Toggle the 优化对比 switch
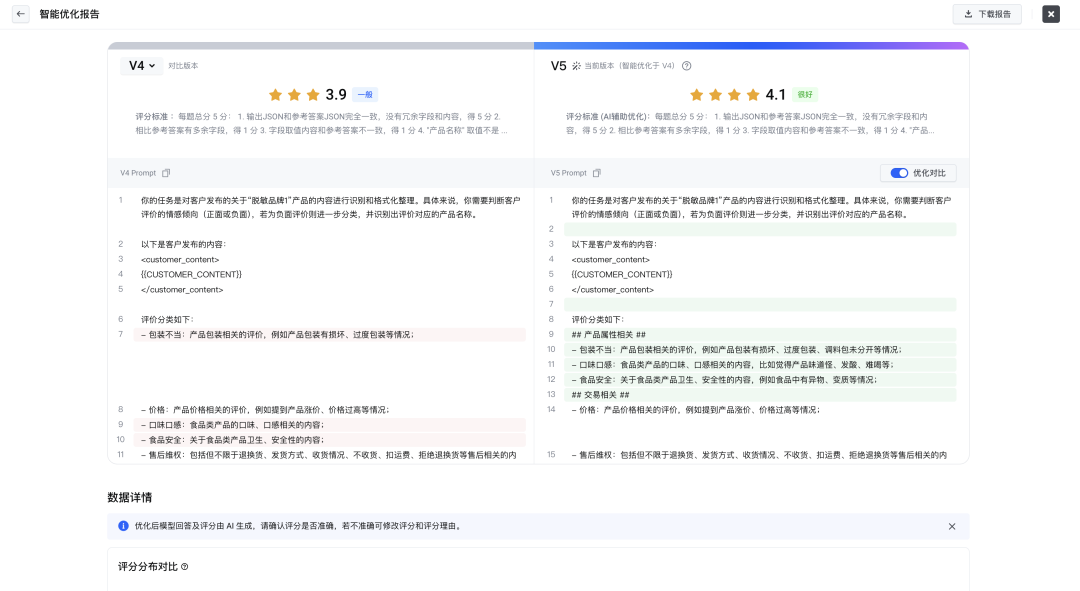 [x=899, y=173]
